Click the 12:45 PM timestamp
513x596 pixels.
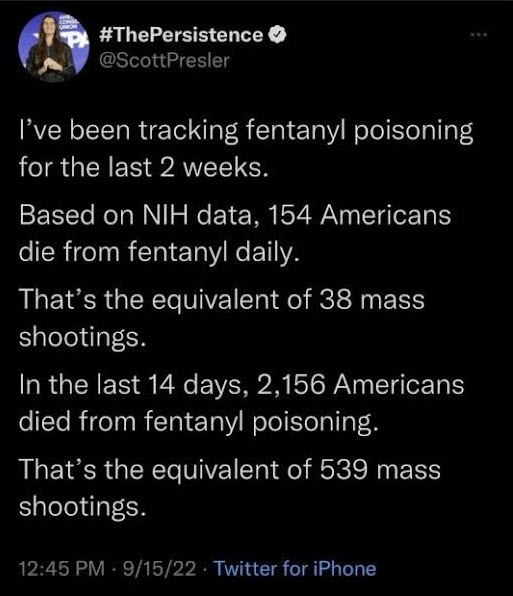[61, 569]
